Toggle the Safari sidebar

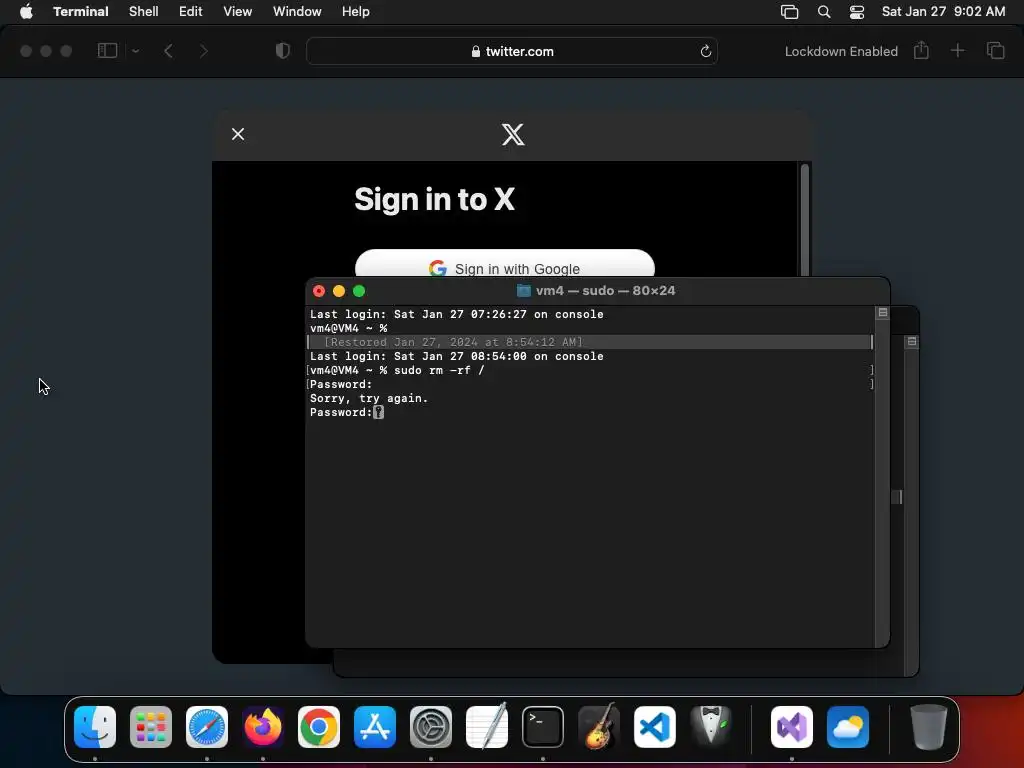coord(107,51)
